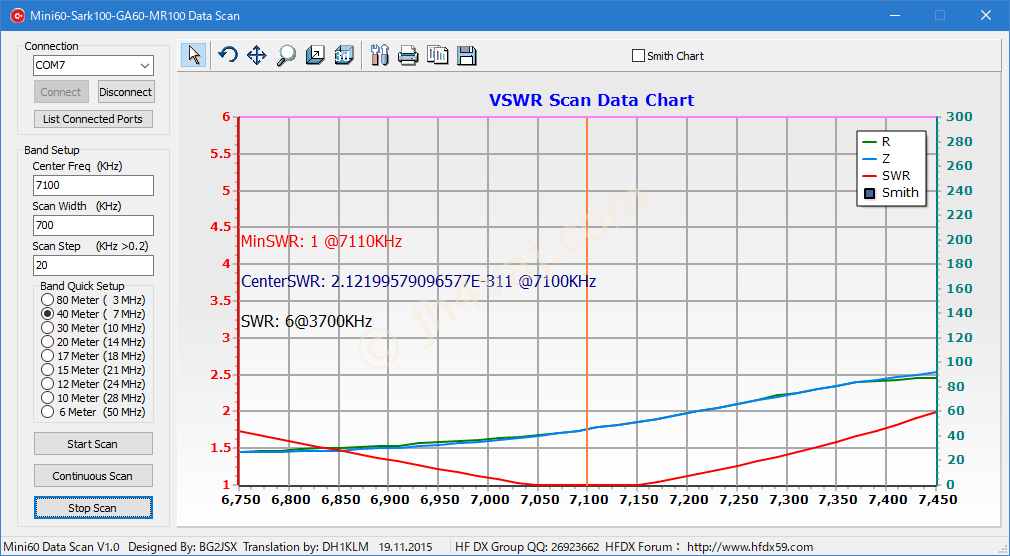1010x556 pixels.
Task: Open chart editor tools icon
Action: (380, 55)
